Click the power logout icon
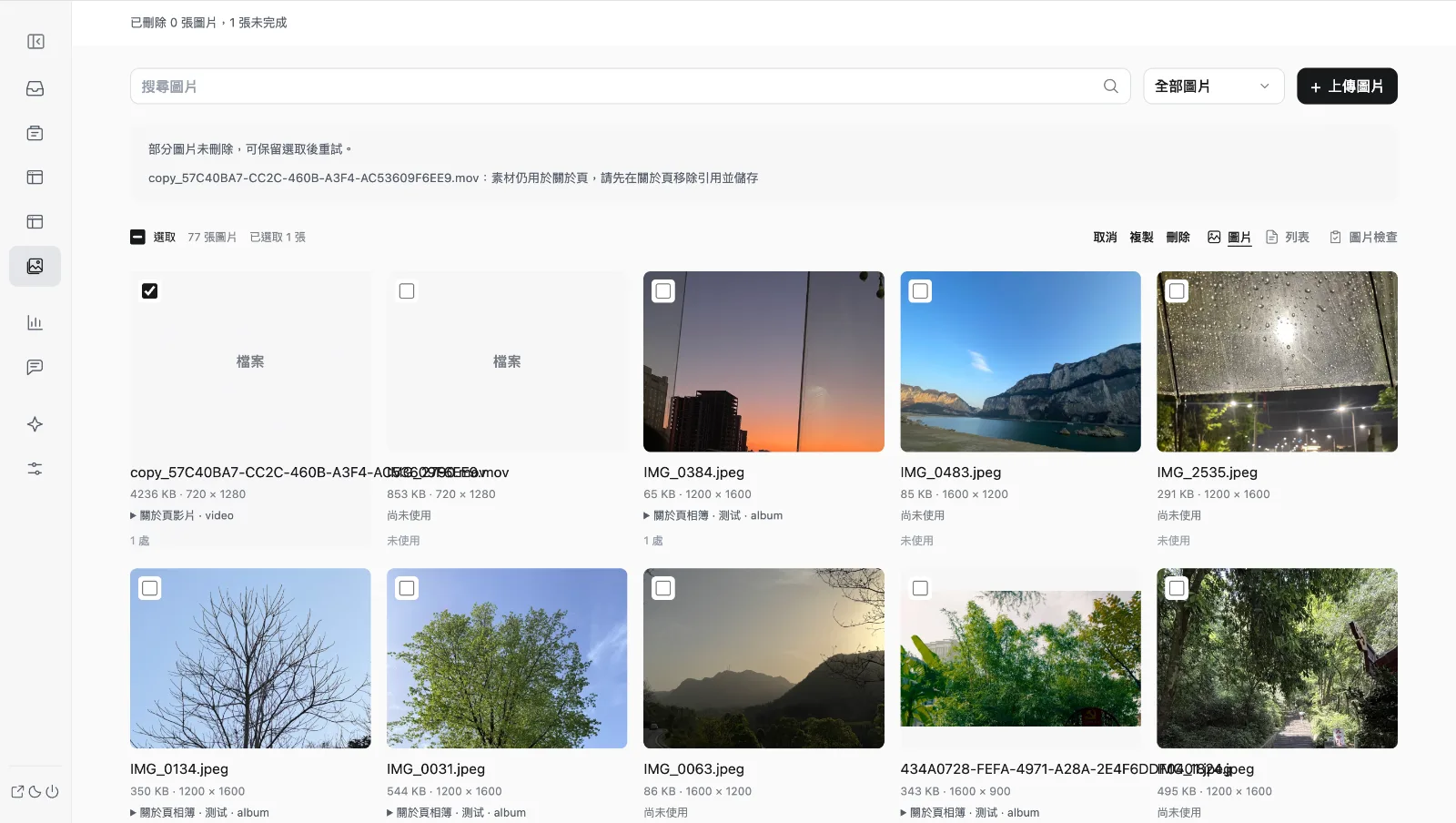1456x823 pixels. (52, 791)
